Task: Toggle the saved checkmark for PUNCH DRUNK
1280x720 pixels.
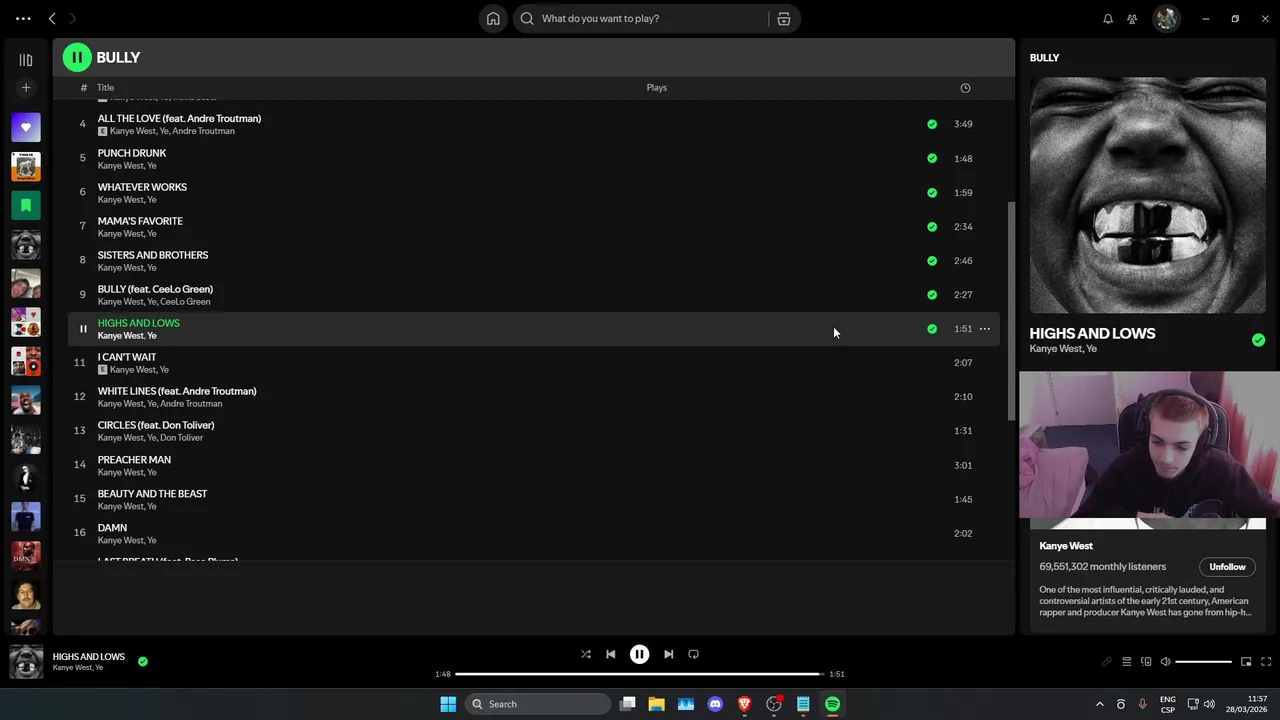Action: pos(932,158)
